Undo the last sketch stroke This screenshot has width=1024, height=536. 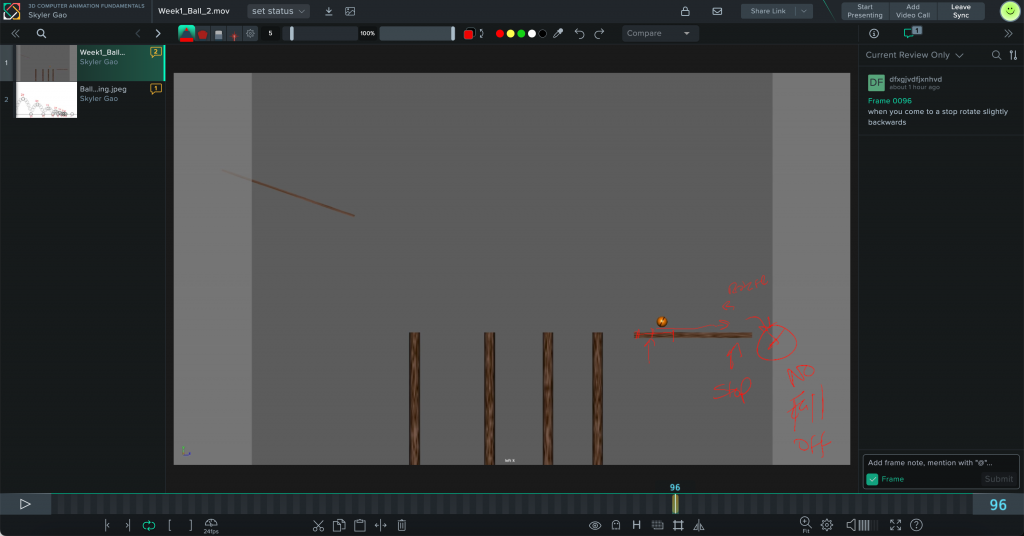(579, 33)
